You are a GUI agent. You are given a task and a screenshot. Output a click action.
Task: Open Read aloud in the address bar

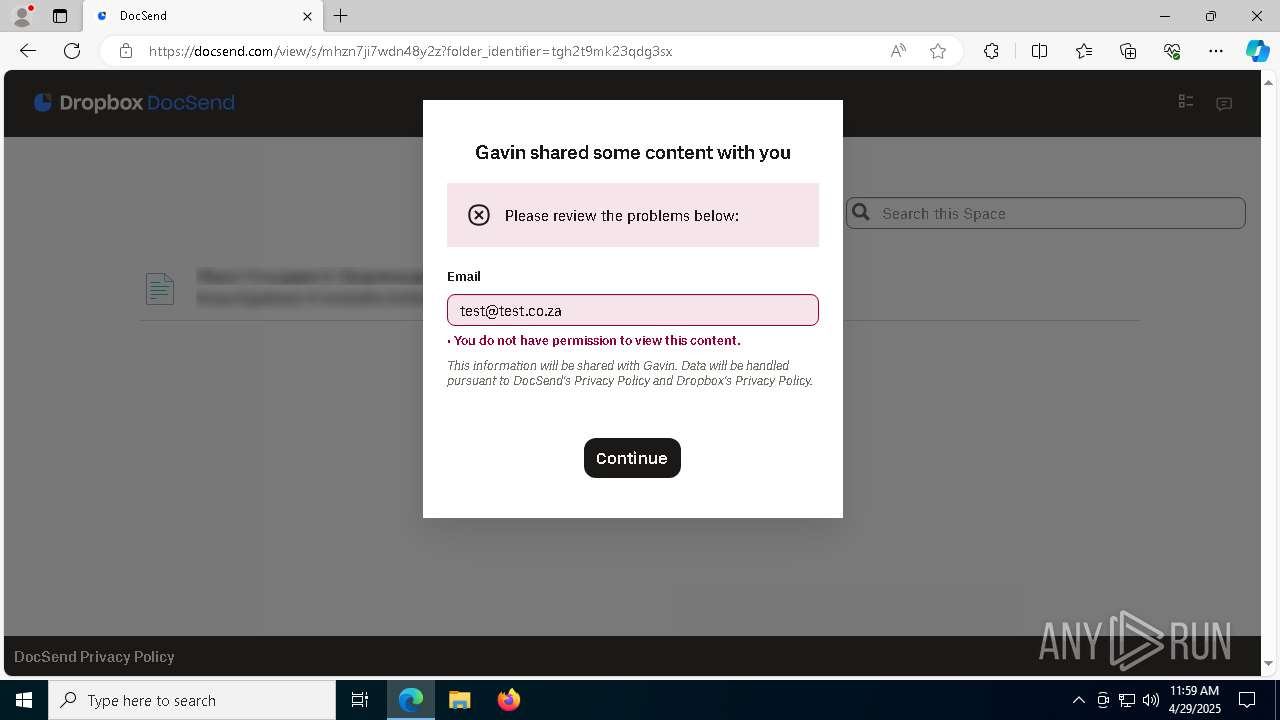[x=898, y=51]
